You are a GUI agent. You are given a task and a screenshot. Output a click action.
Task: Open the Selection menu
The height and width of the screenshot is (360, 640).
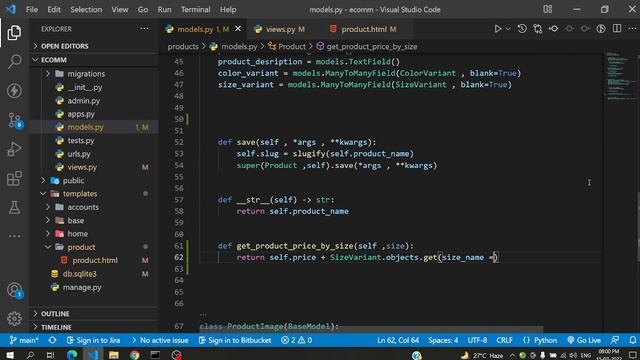click(x=86, y=9)
